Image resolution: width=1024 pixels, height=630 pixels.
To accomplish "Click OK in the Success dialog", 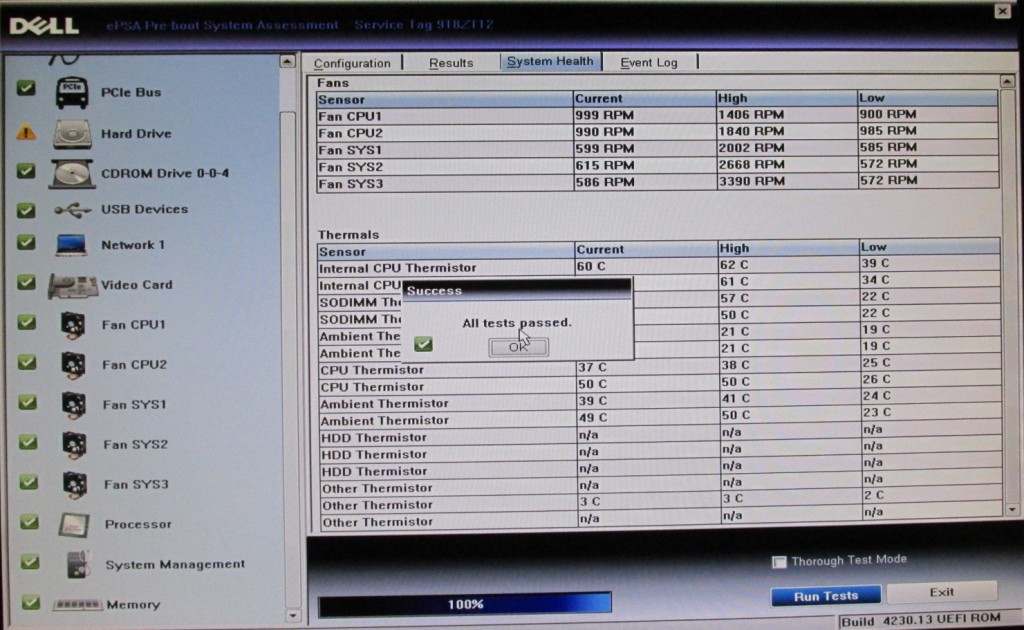I will (x=519, y=347).
